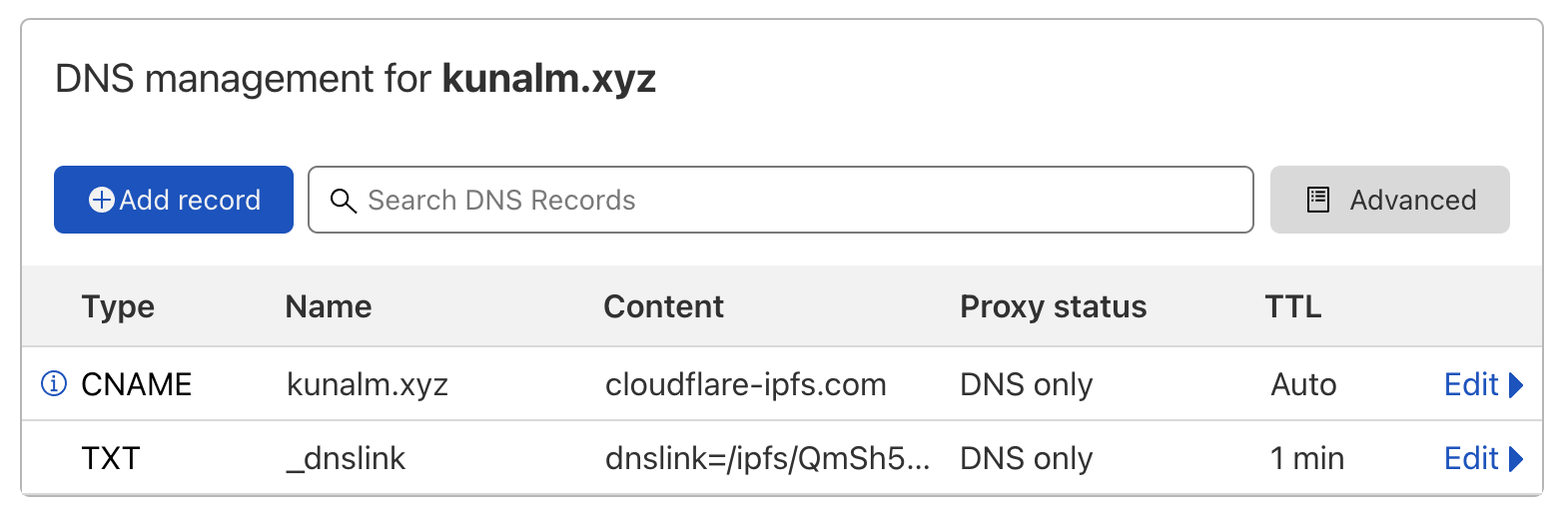The image size is (1568, 519).
Task: Expand the TXT row edit arrow
Action: [1516, 458]
